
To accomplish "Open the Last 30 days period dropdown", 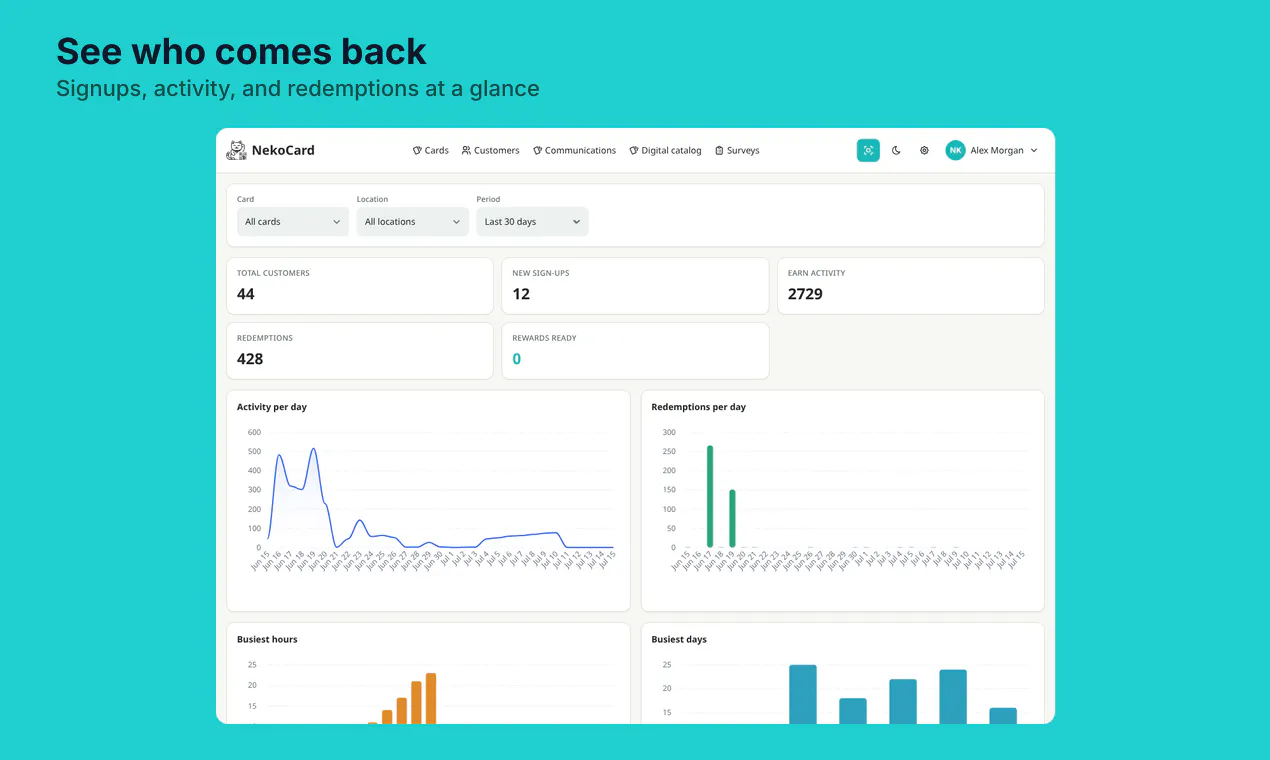I will (532, 222).
